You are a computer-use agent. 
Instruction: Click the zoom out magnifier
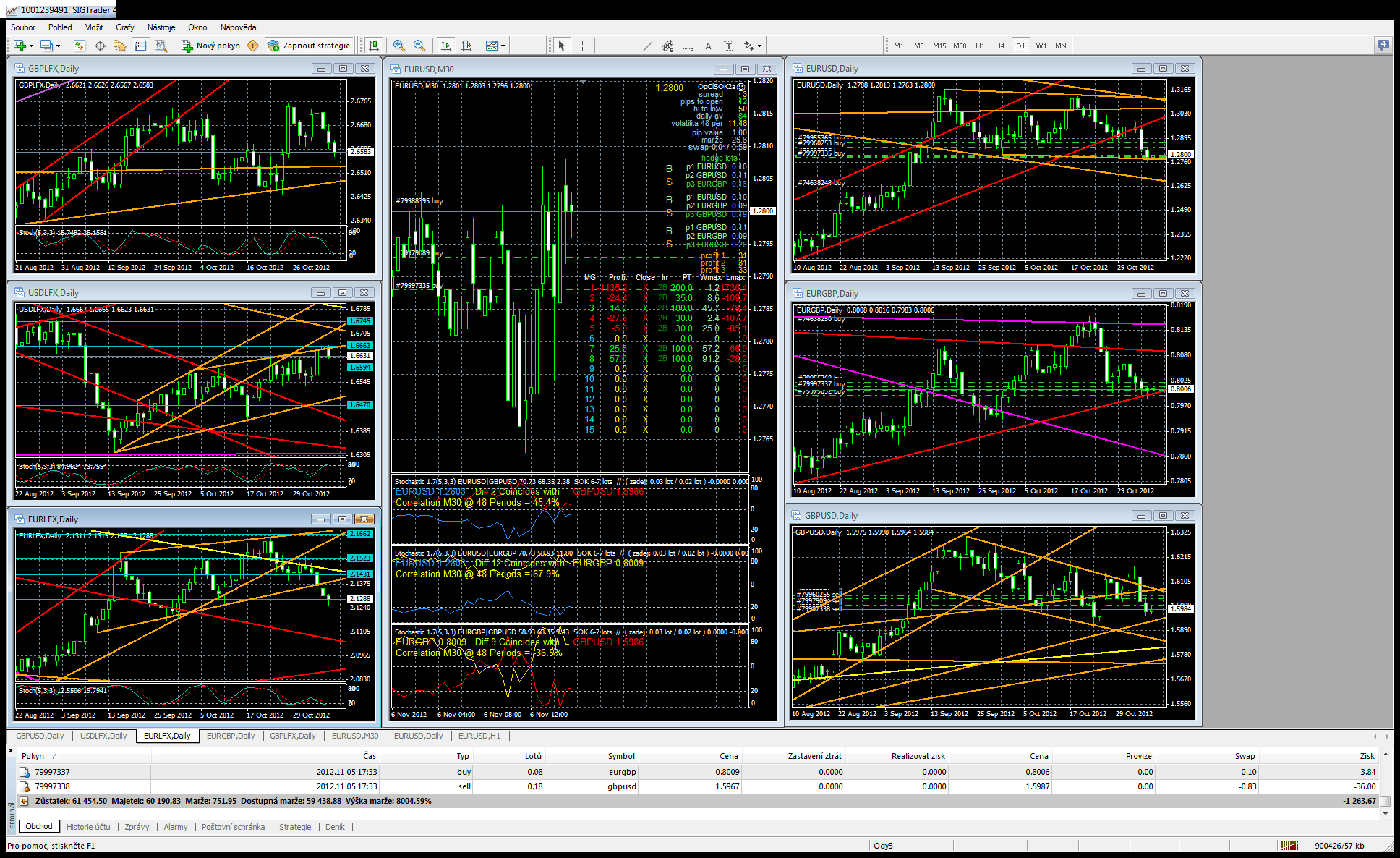point(419,46)
